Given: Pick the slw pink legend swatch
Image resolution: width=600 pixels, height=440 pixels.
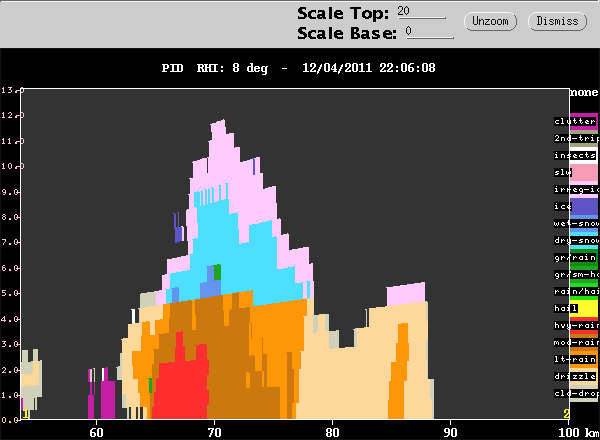Looking at the screenshot, I should [x=584, y=173].
